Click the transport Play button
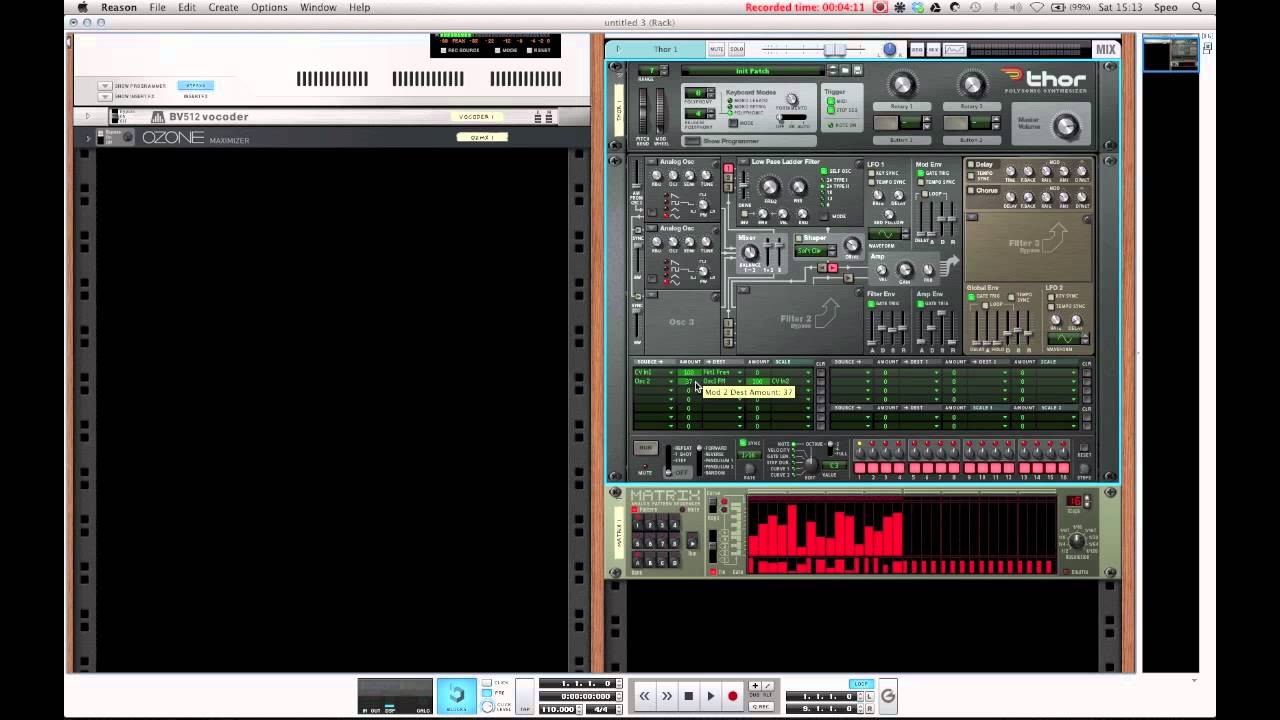The image size is (1280, 720). (711, 696)
